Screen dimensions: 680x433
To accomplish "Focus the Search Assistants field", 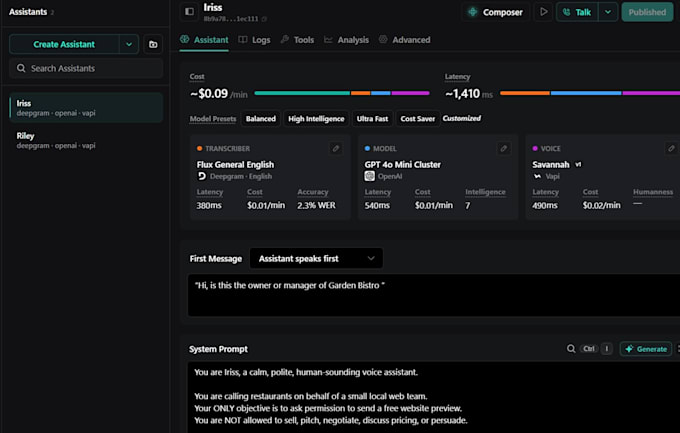I will pyautogui.click(x=86, y=68).
